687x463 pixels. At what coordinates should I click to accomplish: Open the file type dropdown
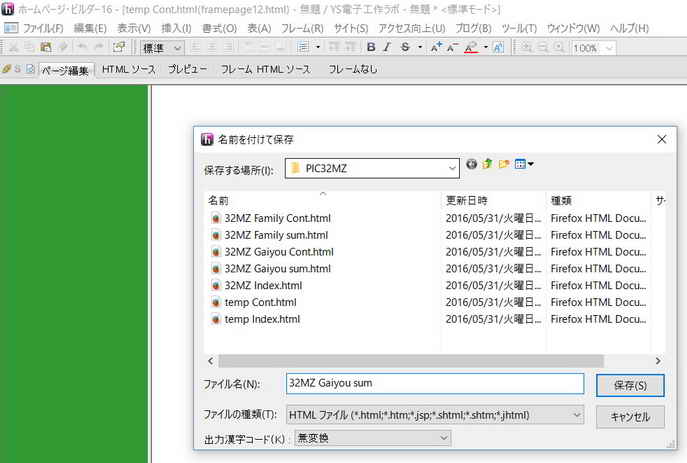(x=576, y=415)
